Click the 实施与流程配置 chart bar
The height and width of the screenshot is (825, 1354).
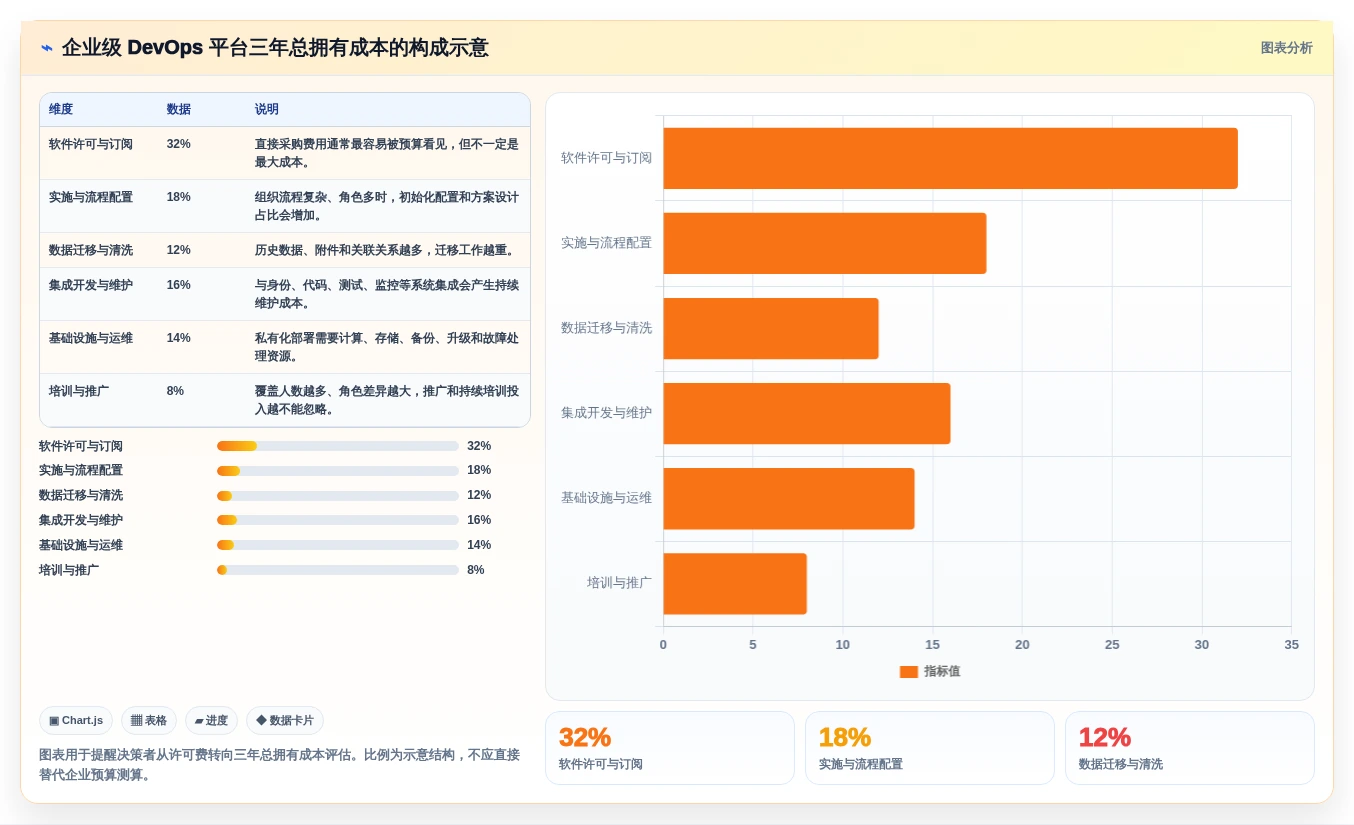pyautogui.click(x=825, y=243)
